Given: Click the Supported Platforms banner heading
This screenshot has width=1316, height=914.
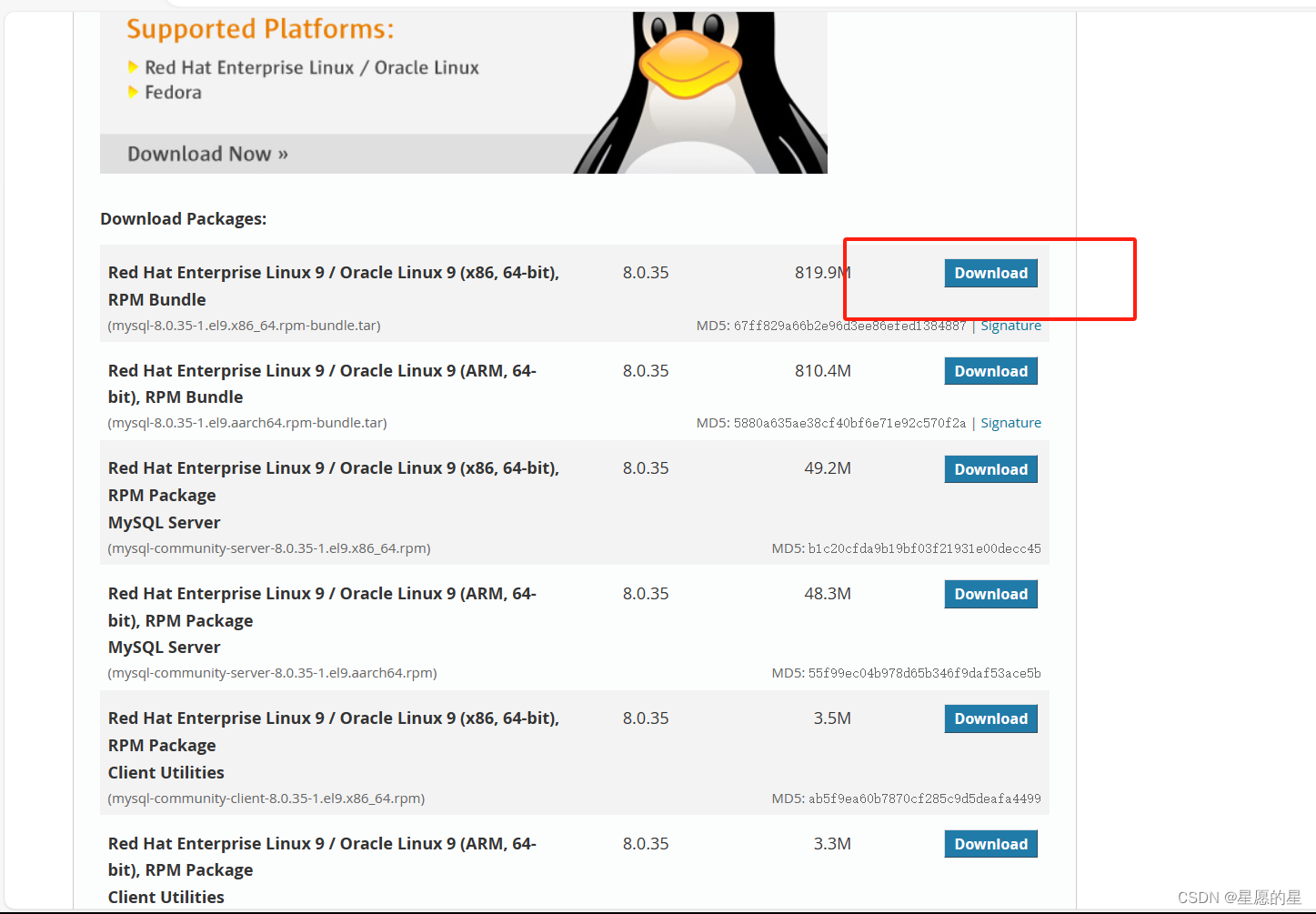Looking at the screenshot, I should [x=262, y=28].
